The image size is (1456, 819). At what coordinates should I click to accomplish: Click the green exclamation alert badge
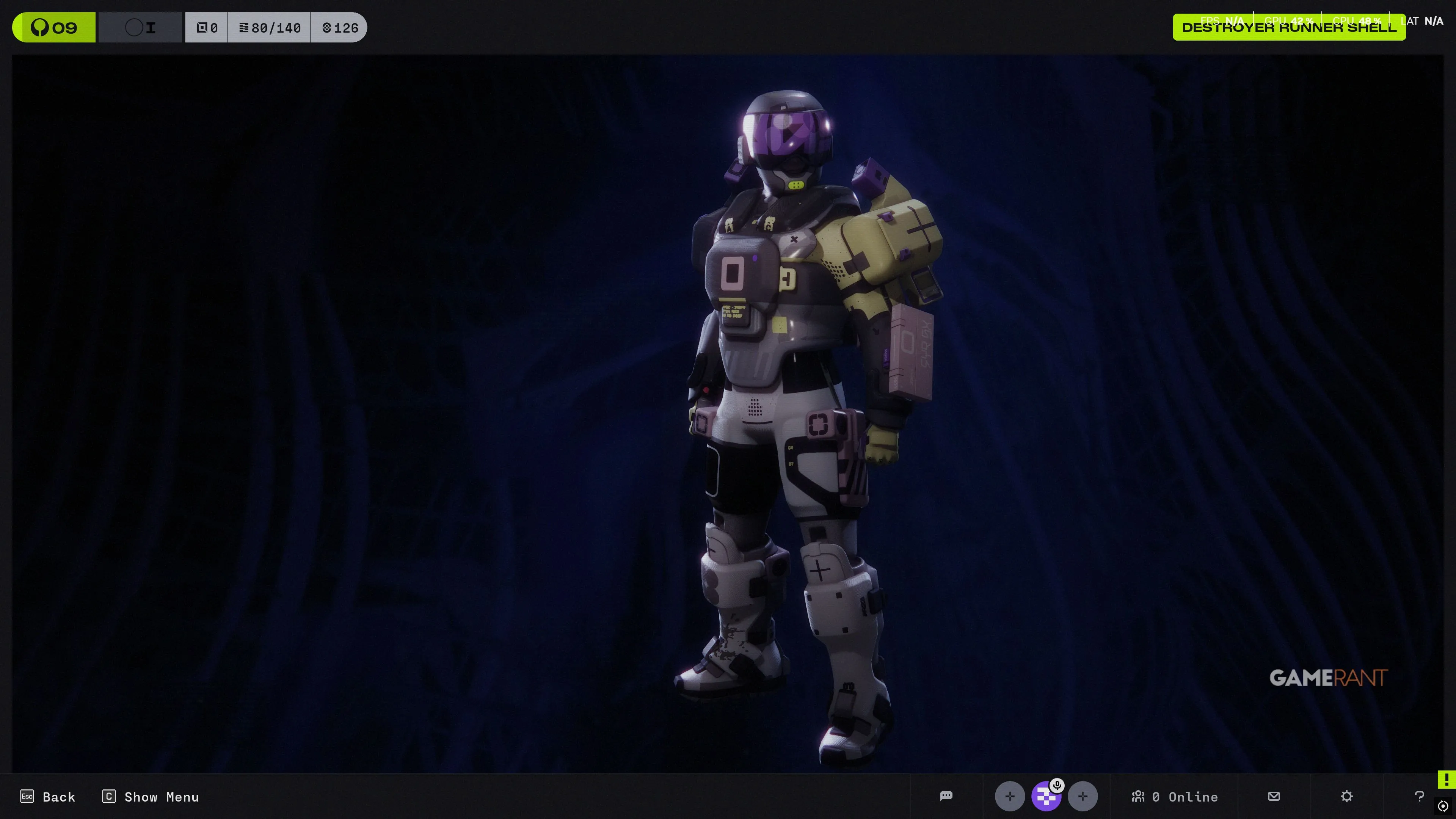[1447, 780]
